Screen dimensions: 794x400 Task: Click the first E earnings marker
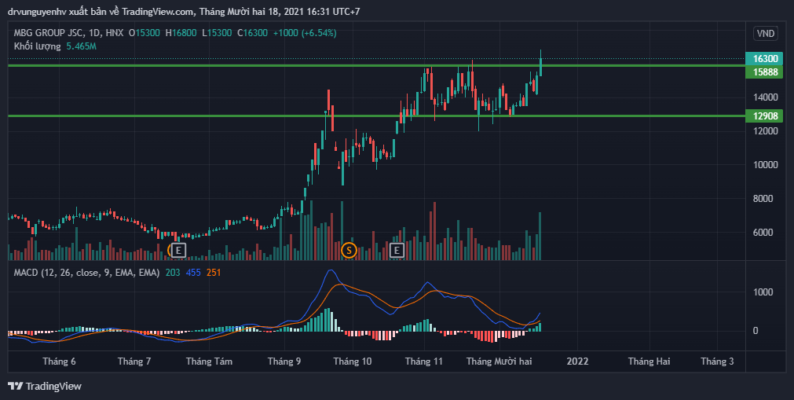tap(178, 250)
